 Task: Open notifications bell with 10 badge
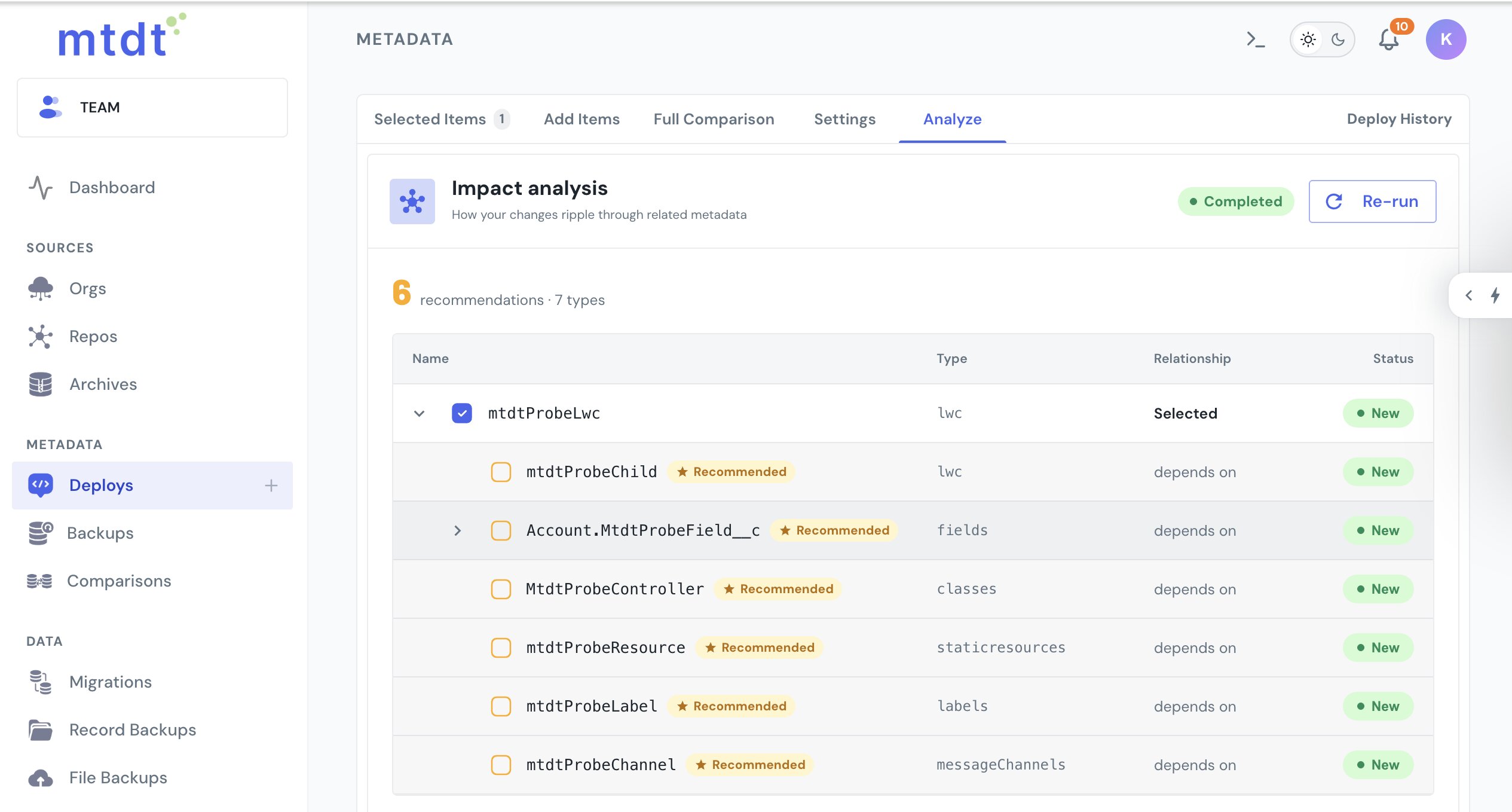(1389, 39)
